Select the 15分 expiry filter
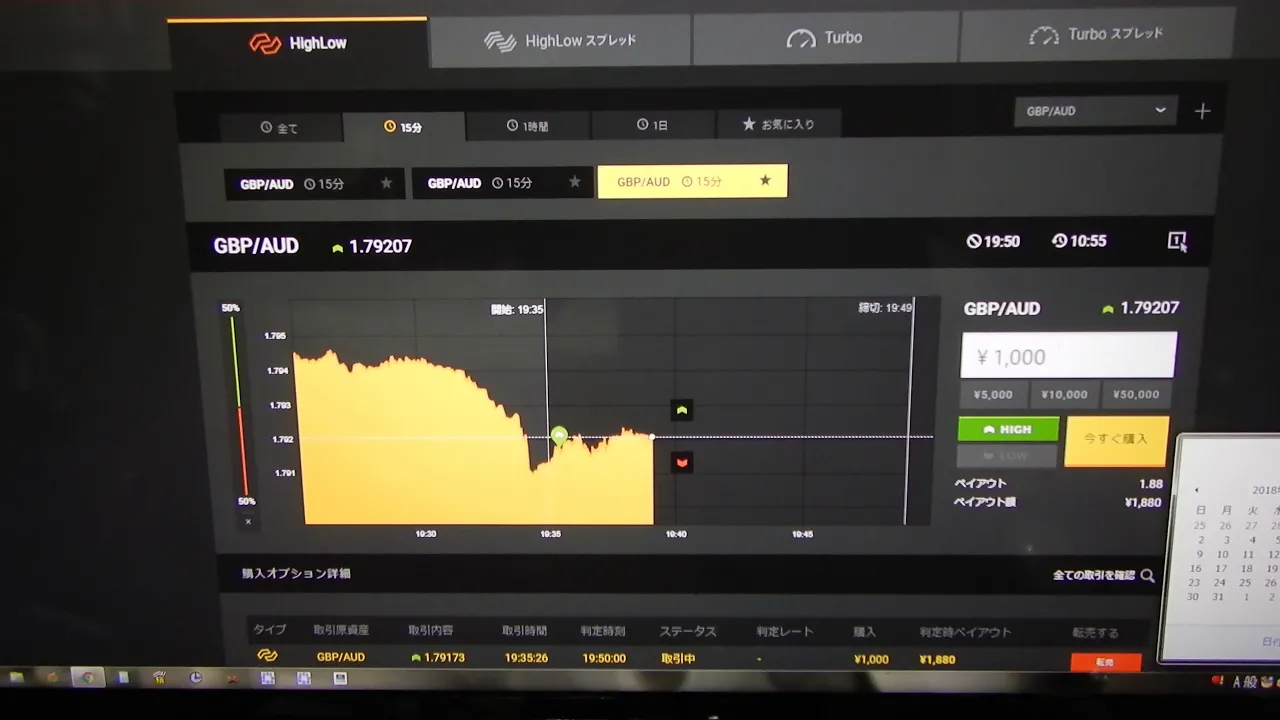Screen dimensions: 1280x720 (403, 127)
